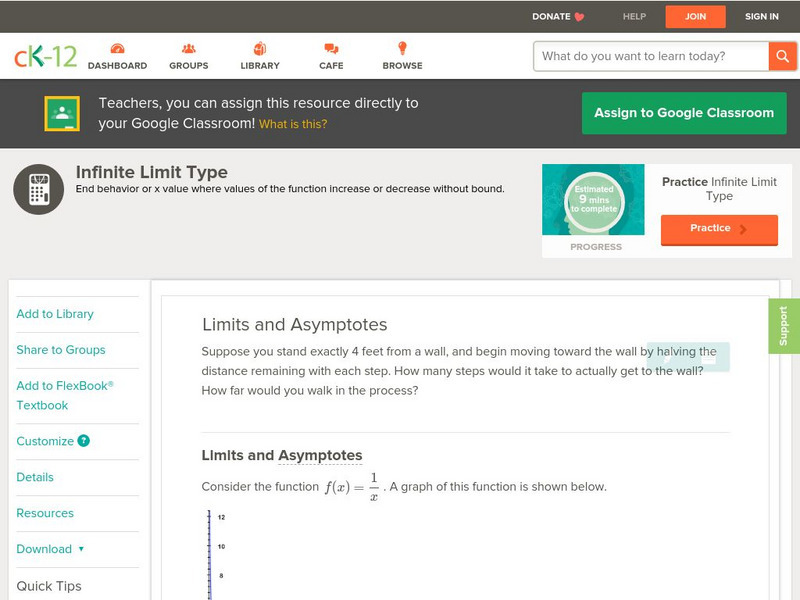This screenshot has height=600, width=800.
Task: Open the Cafe chat icon
Action: tap(331, 49)
